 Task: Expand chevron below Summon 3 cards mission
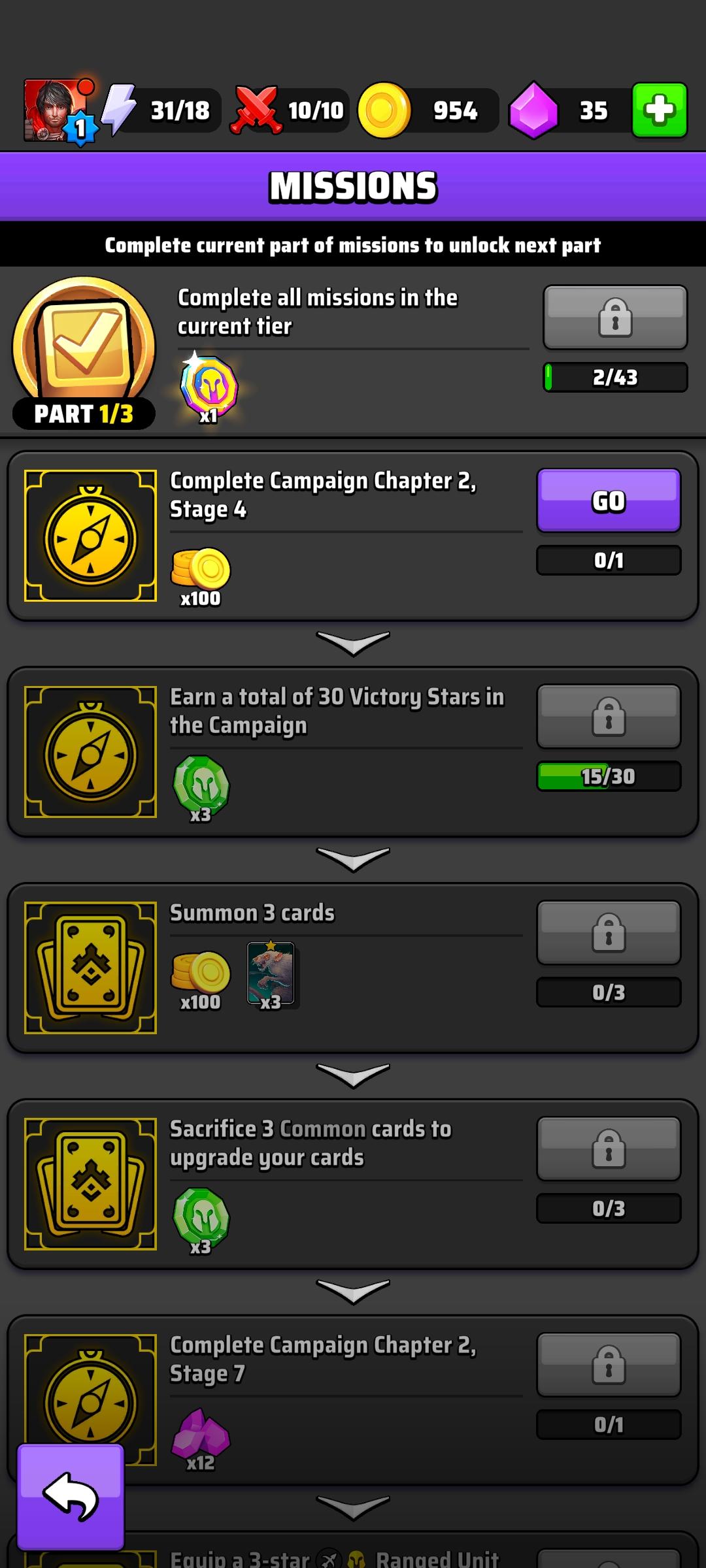pos(353,1075)
